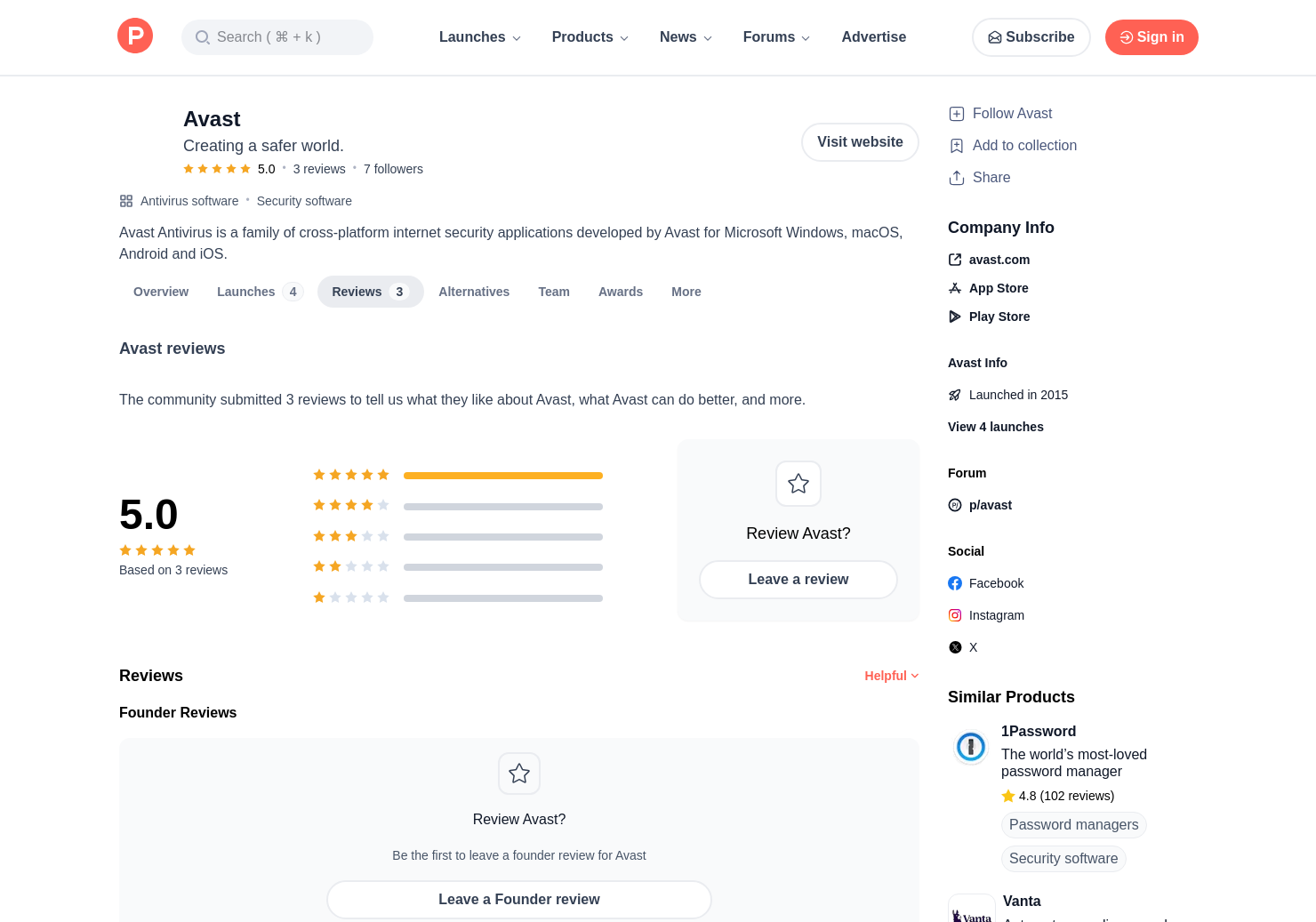This screenshot has height=922, width=1316.
Task: Filter by the 2-star rating row
Action: pos(458,567)
